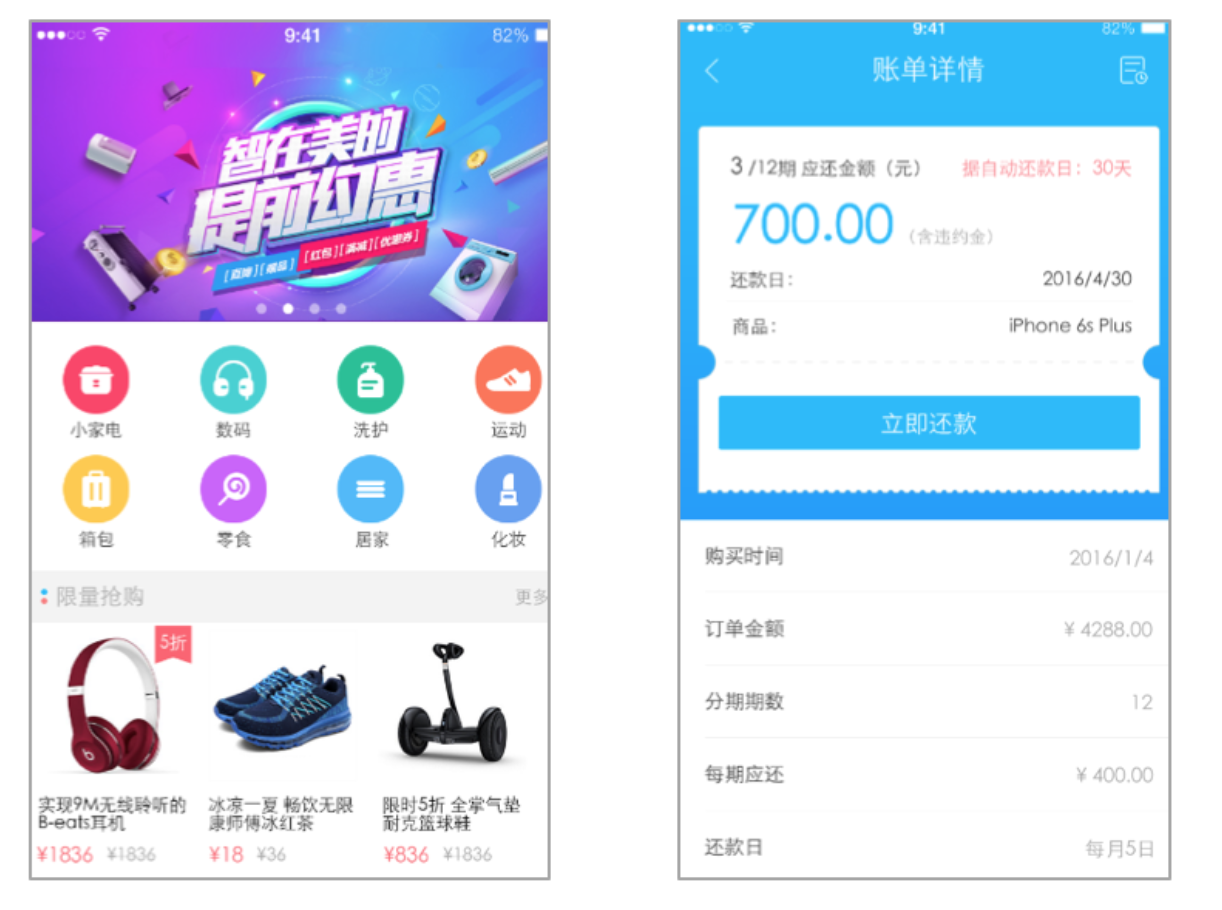Tap the 箱包 luggage category icon
Image resolution: width=1222 pixels, height=910 pixels.
(96, 489)
